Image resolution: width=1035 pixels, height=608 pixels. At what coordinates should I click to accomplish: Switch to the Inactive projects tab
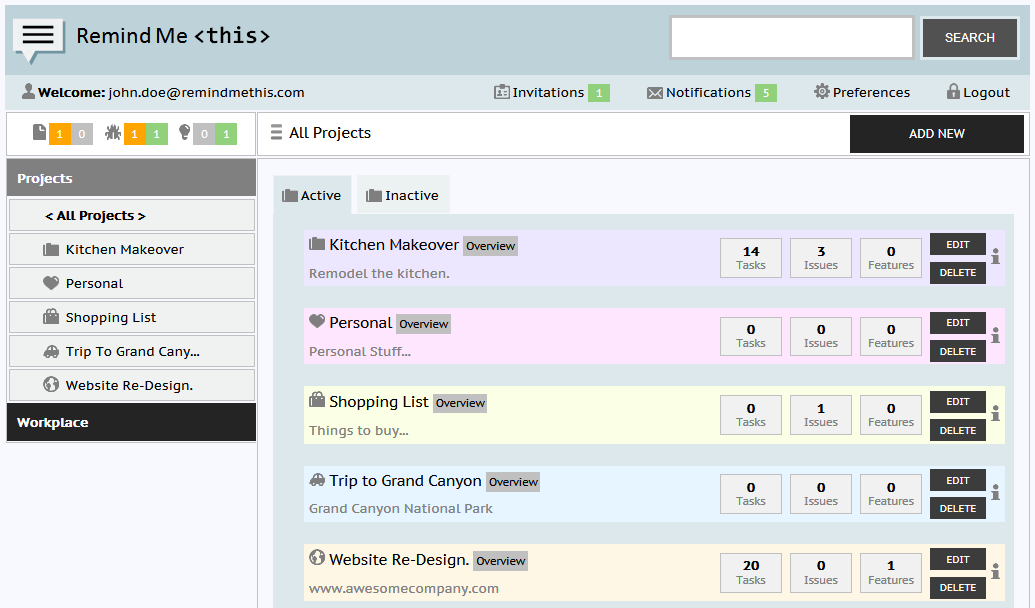click(403, 195)
